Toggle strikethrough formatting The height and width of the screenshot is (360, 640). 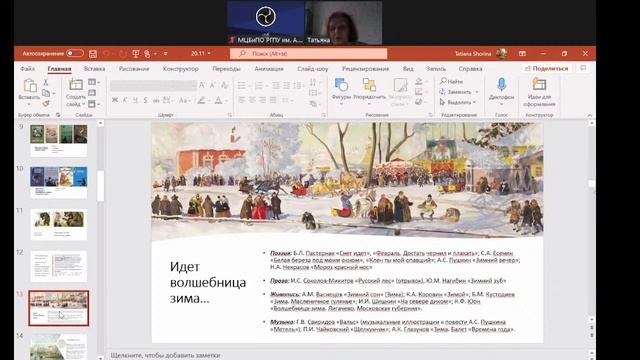(x=156, y=100)
